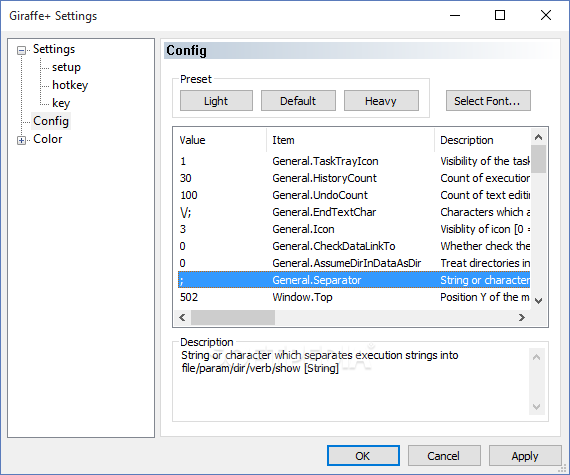Click the horizontal scroll left arrow
This screenshot has height=475, width=570.
tap(182, 318)
